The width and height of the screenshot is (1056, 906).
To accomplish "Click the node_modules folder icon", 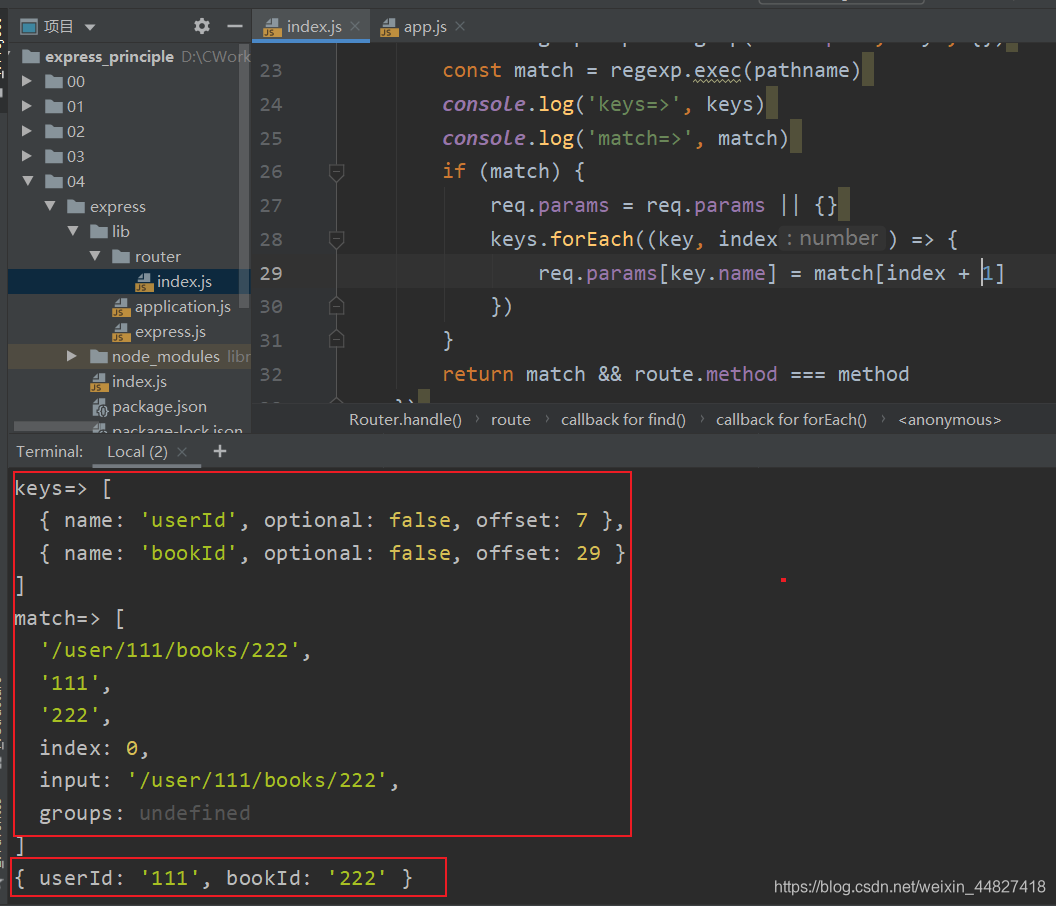I will (99, 356).
